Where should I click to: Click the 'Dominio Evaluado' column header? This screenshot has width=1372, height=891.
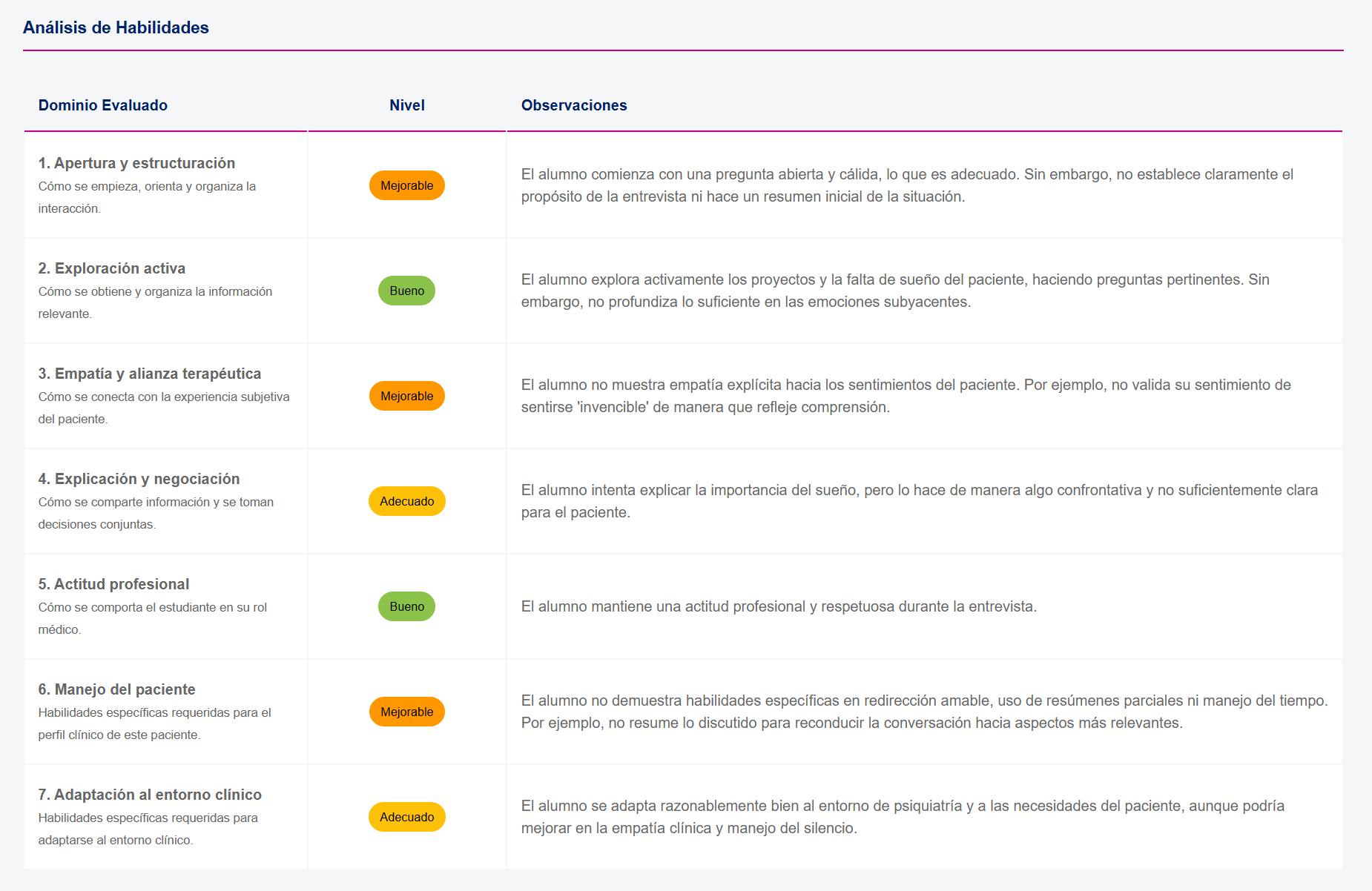pyautogui.click(x=103, y=105)
